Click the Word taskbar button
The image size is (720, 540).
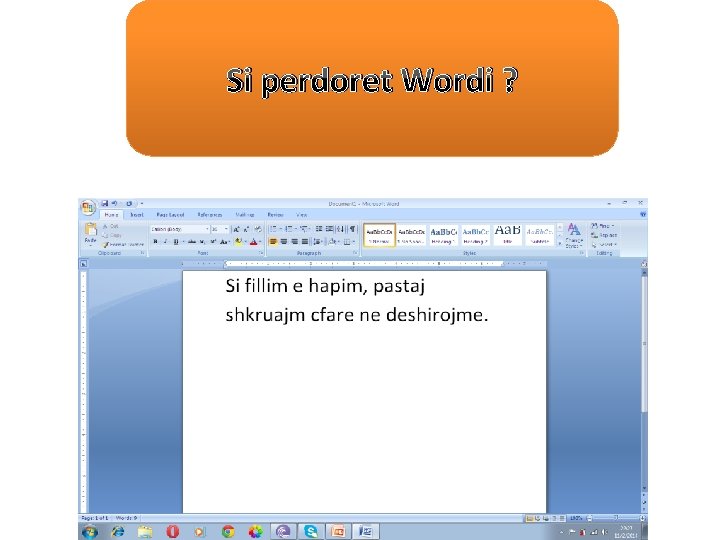pyautogui.click(x=366, y=531)
